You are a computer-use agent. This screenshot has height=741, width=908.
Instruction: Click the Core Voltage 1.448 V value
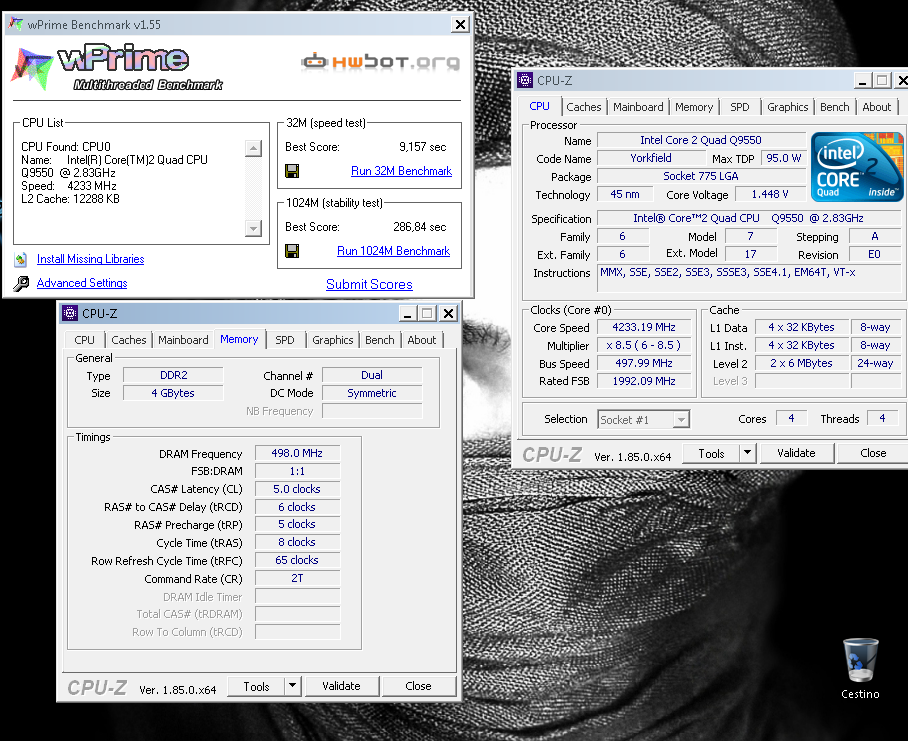point(770,195)
